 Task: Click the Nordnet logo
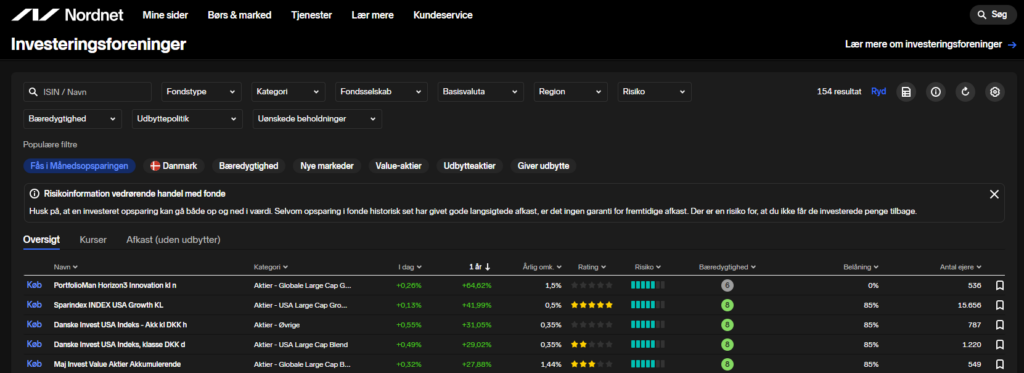[67, 14]
